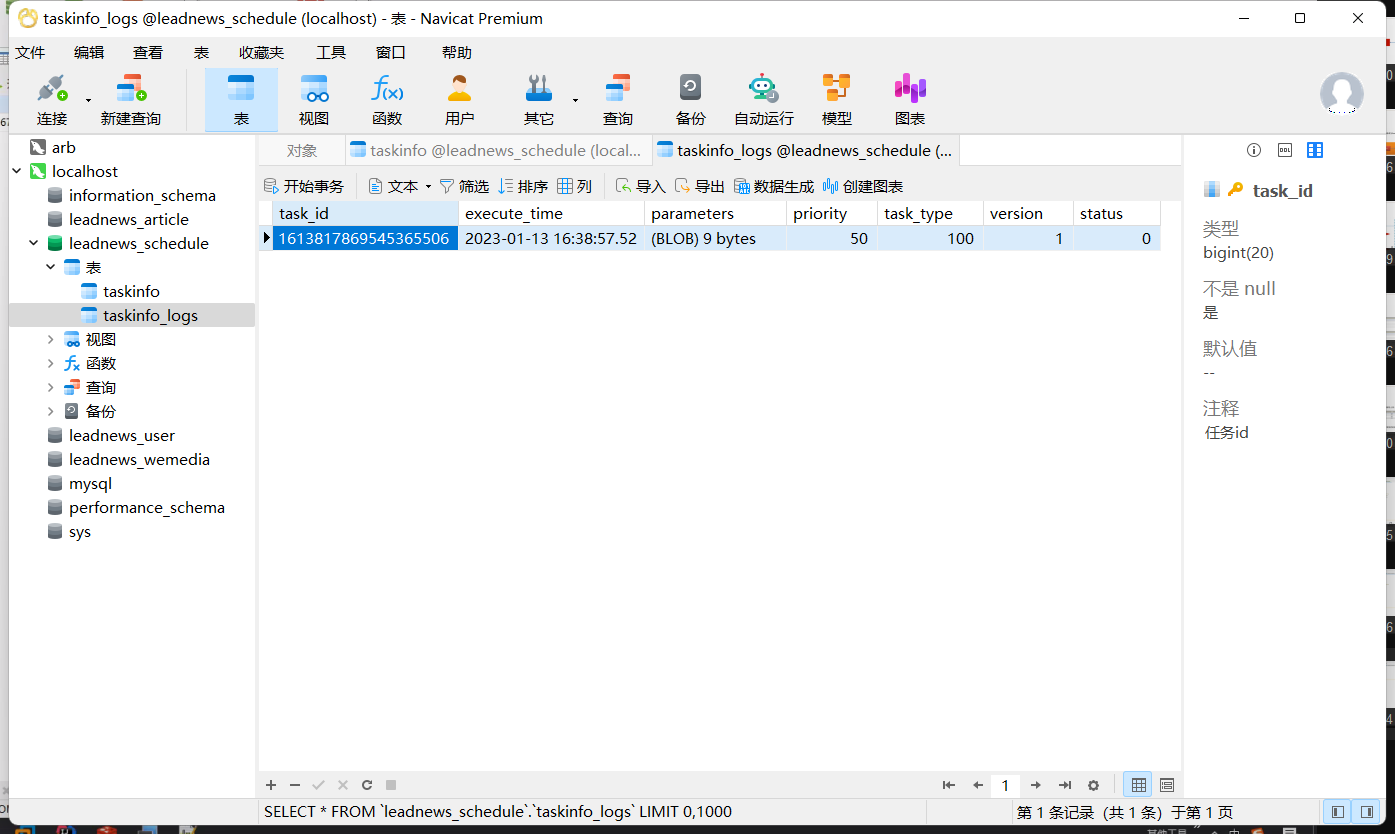The width and height of the screenshot is (1395, 834).
Task: Open the dropdown arrow next to 连接
Action: (88, 100)
